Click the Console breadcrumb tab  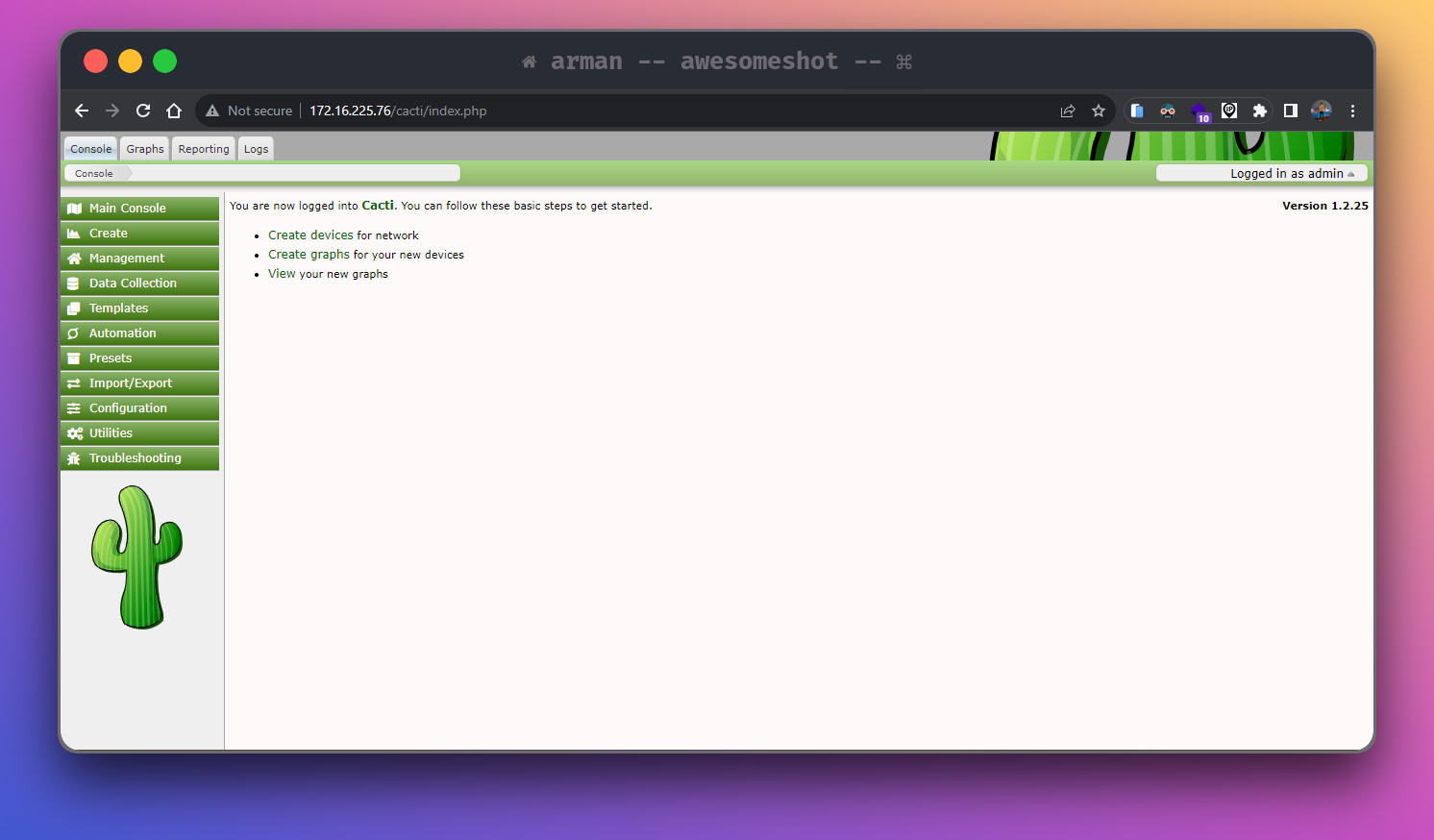tap(93, 173)
